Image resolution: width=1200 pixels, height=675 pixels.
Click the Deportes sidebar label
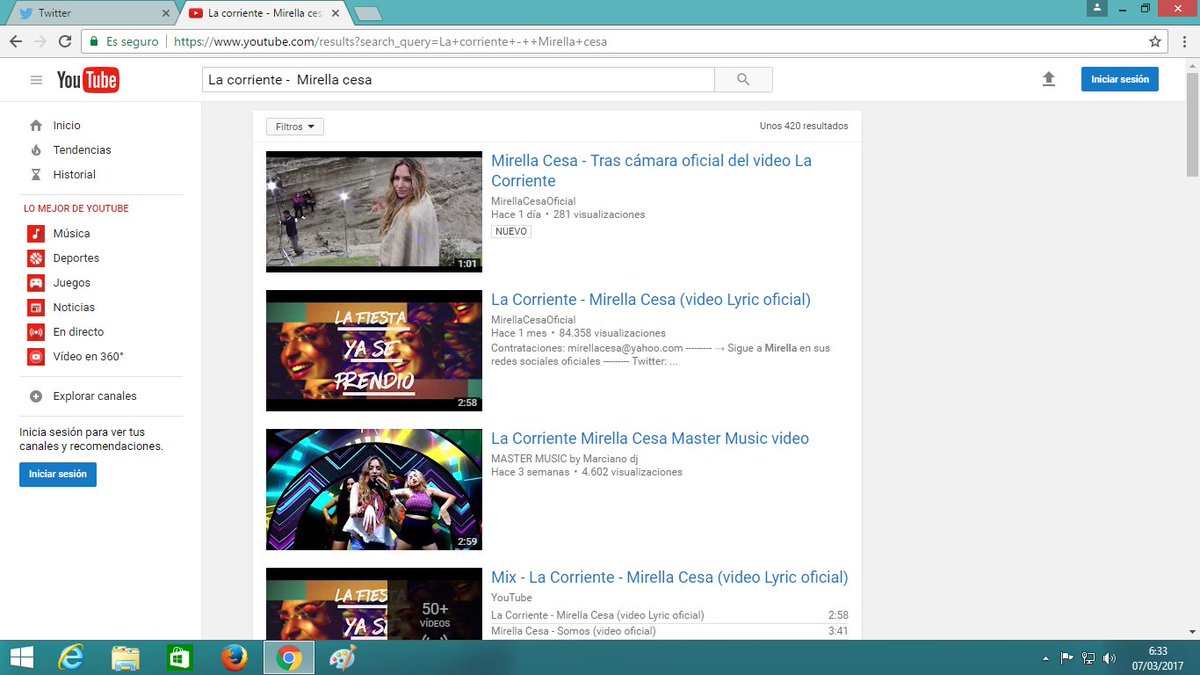coord(76,258)
